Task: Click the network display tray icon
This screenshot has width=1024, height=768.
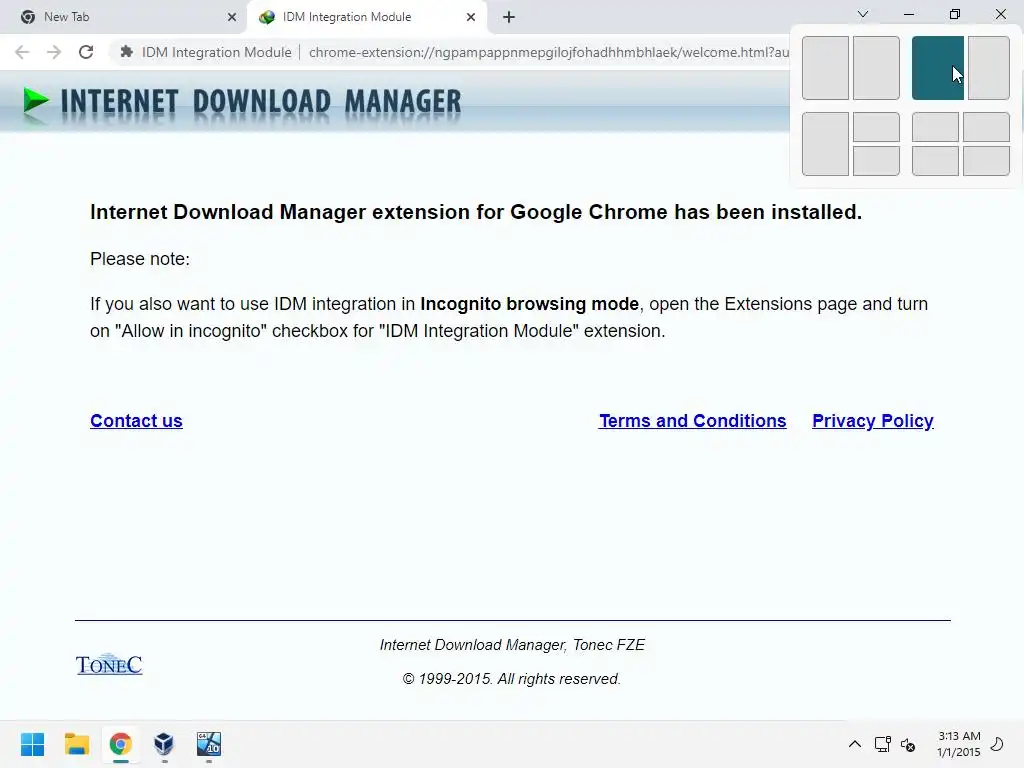Action: click(882, 744)
